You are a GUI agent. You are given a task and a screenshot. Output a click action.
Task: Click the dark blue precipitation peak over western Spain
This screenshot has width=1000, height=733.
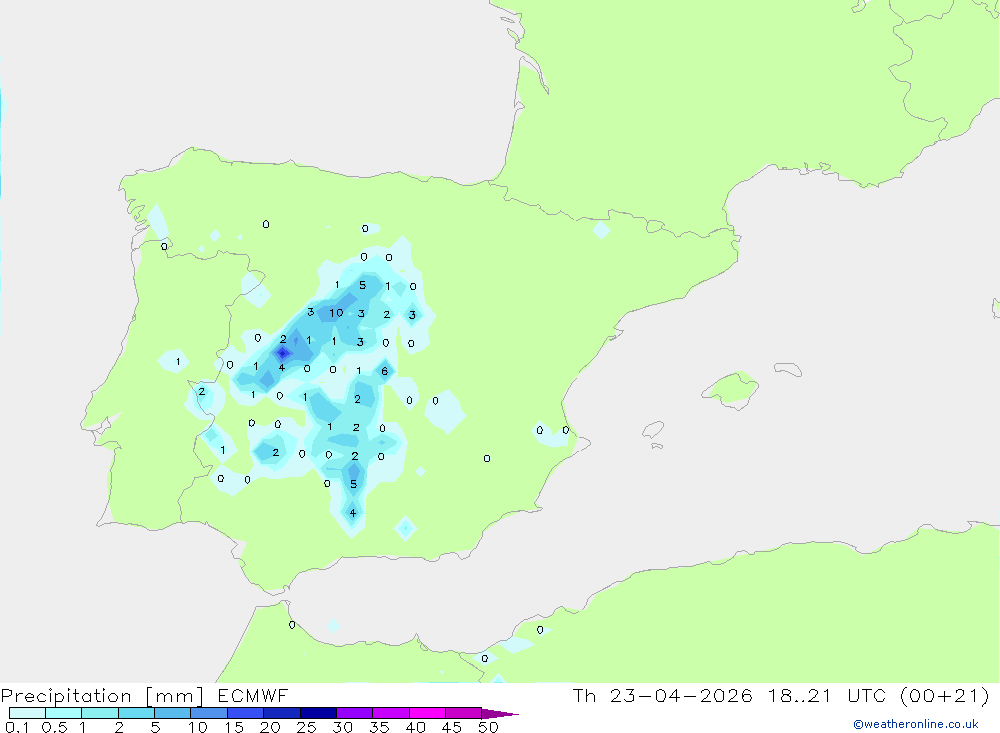(283, 353)
